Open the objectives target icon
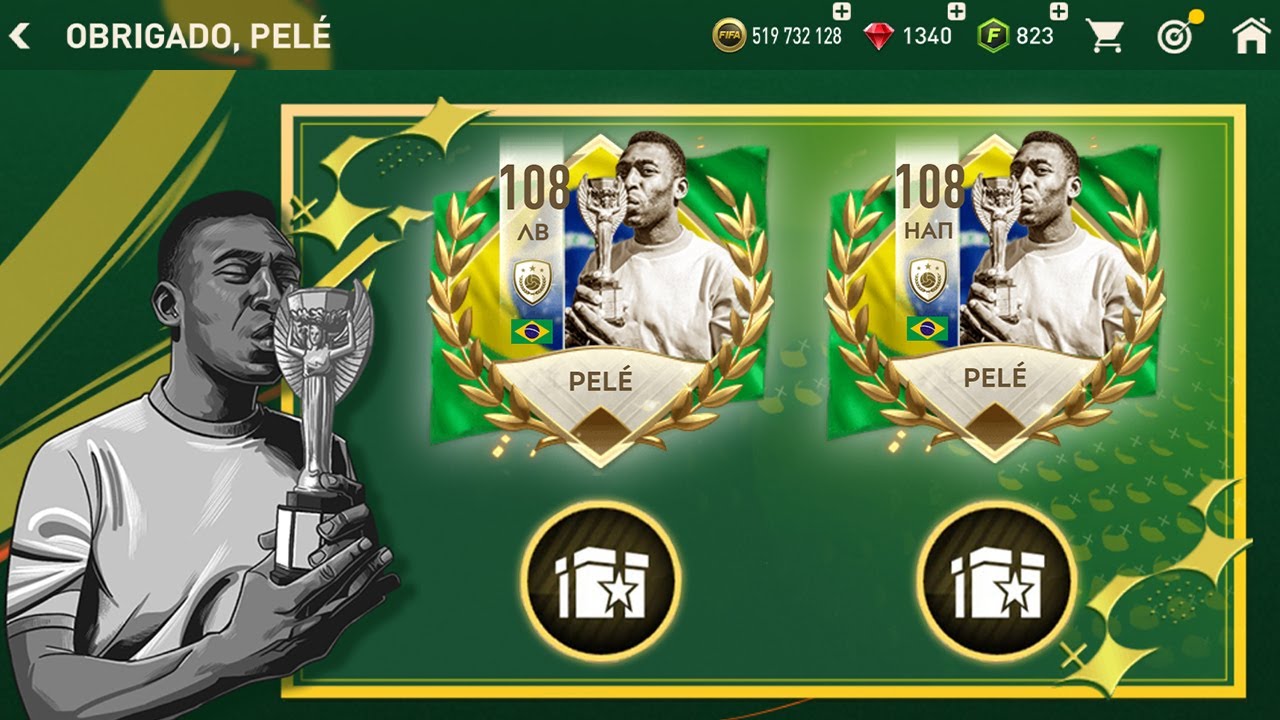 pos(1178,34)
